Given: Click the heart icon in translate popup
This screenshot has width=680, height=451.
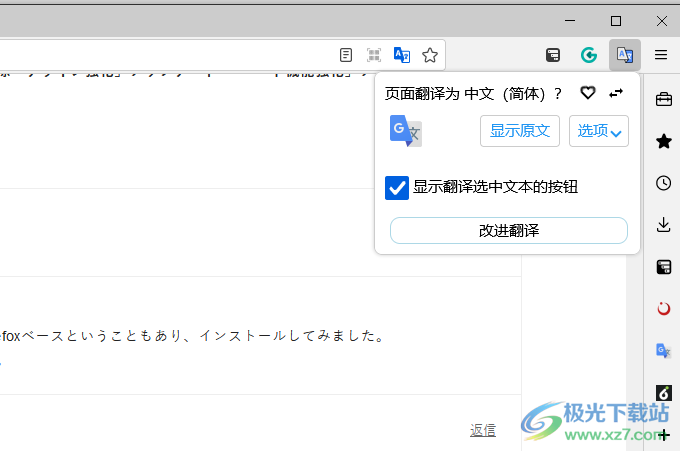Looking at the screenshot, I should tap(588, 93).
